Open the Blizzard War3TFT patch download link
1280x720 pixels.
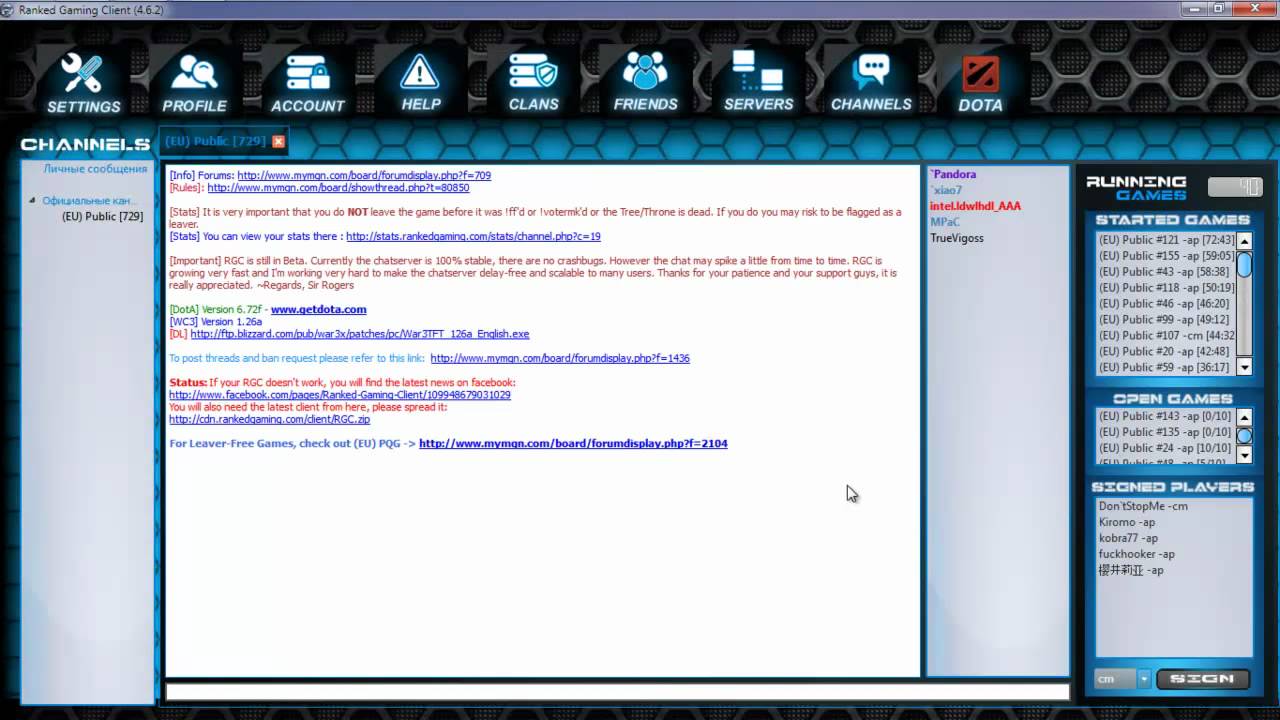point(360,334)
